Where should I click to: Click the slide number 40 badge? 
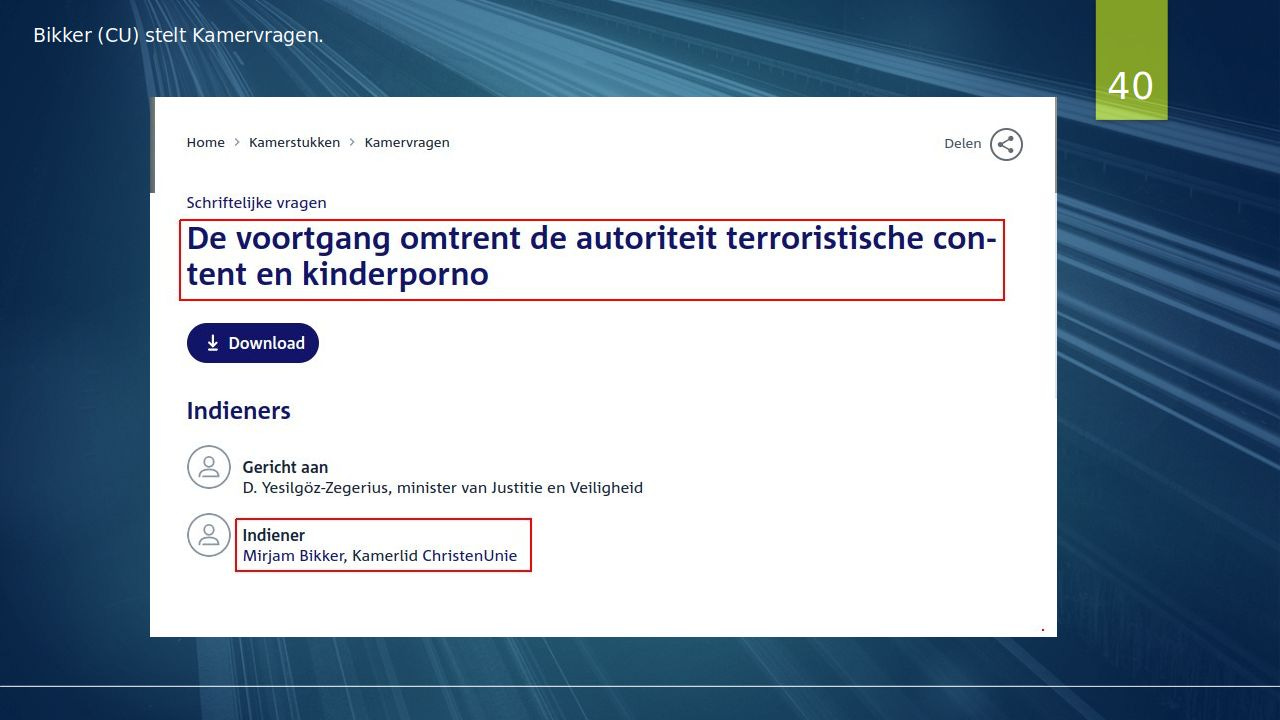(1131, 60)
